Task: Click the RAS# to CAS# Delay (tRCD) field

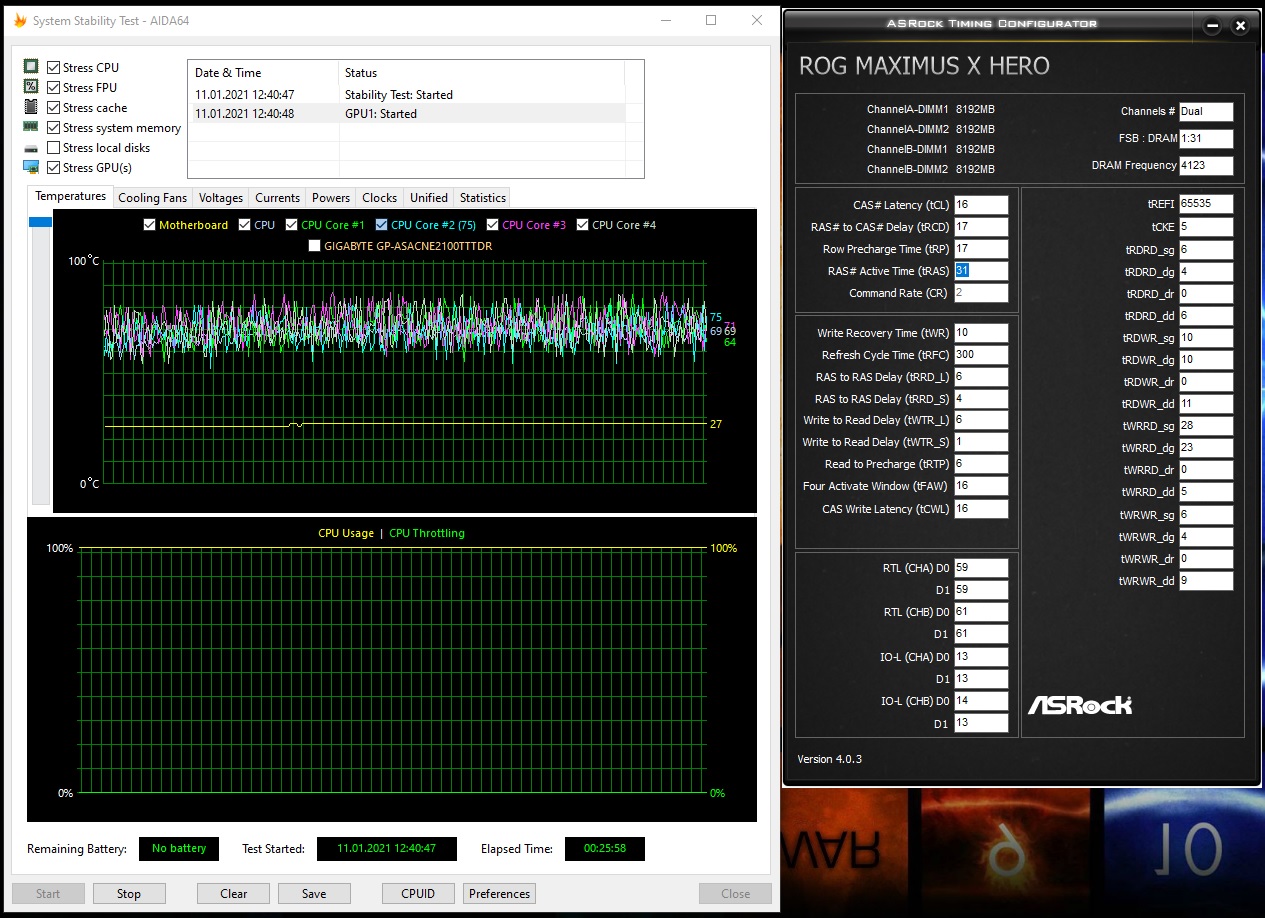Action: pos(981,227)
